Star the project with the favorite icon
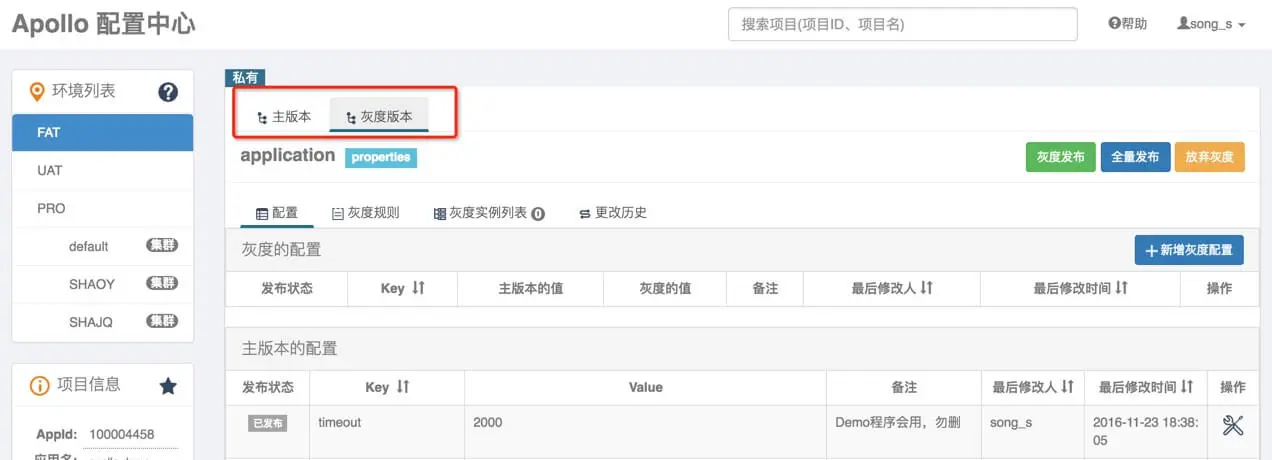Screen dimensions: 1272x460 click(168, 385)
